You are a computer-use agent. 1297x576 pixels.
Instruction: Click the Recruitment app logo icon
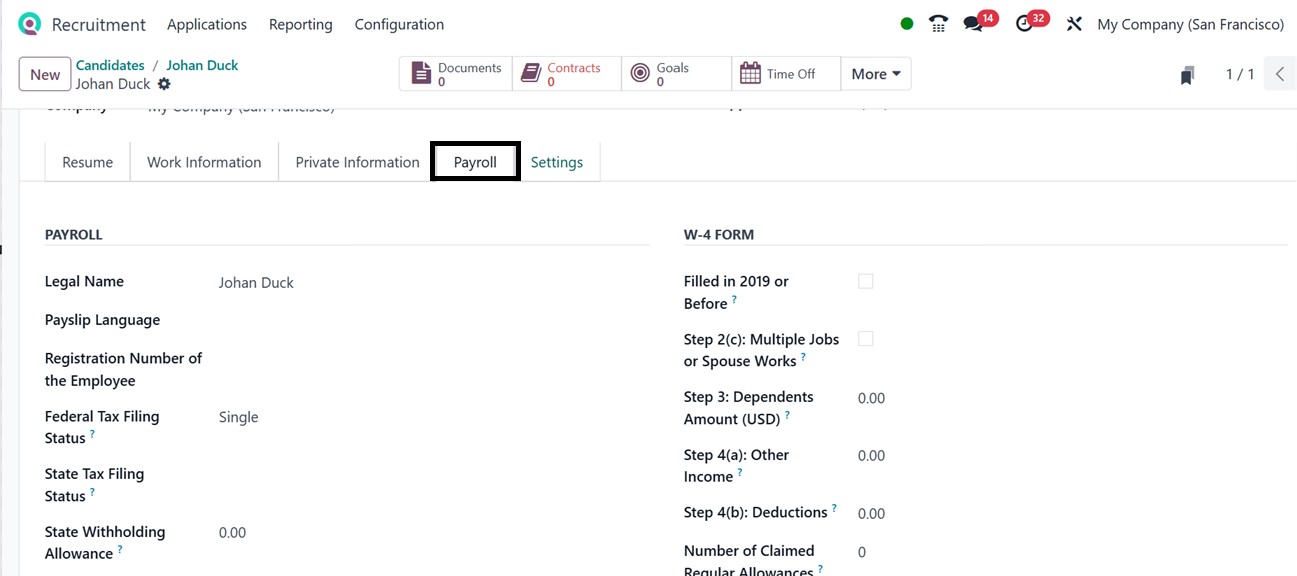tap(30, 24)
